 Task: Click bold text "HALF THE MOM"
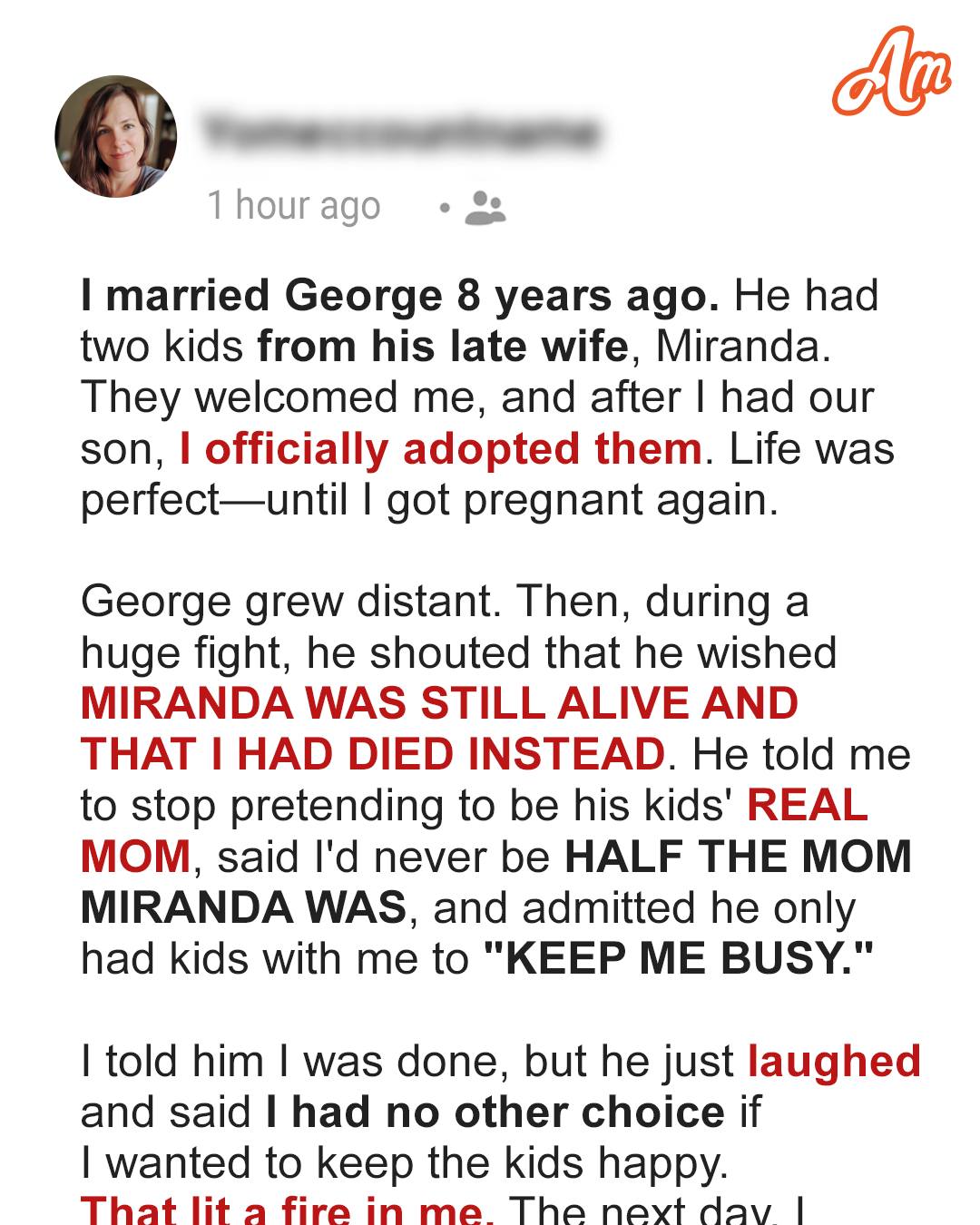click(738, 856)
